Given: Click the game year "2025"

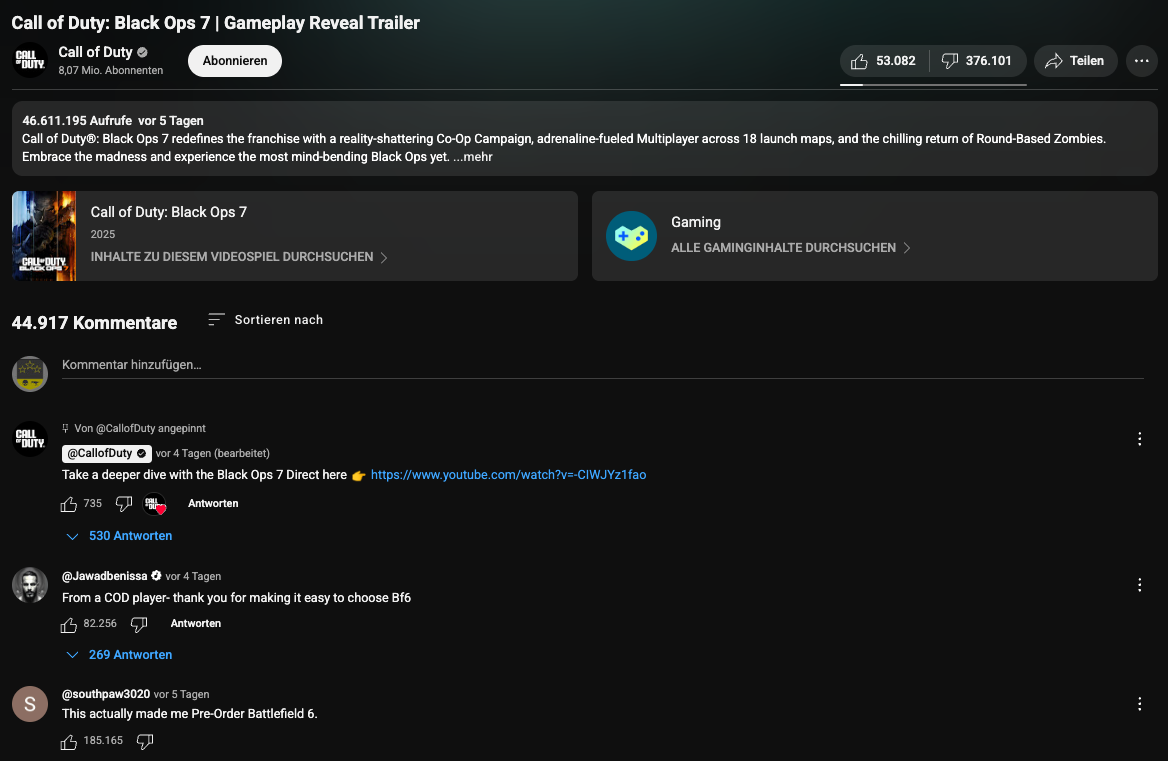Looking at the screenshot, I should click(103, 235).
